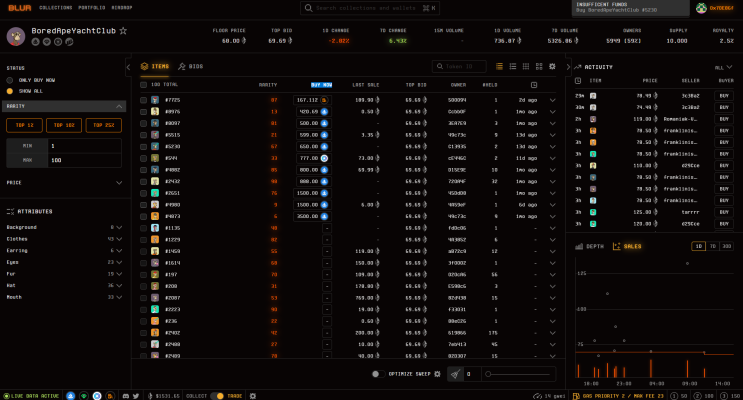Click the Blur logo
The height and width of the screenshot is (400, 743).
20,8
